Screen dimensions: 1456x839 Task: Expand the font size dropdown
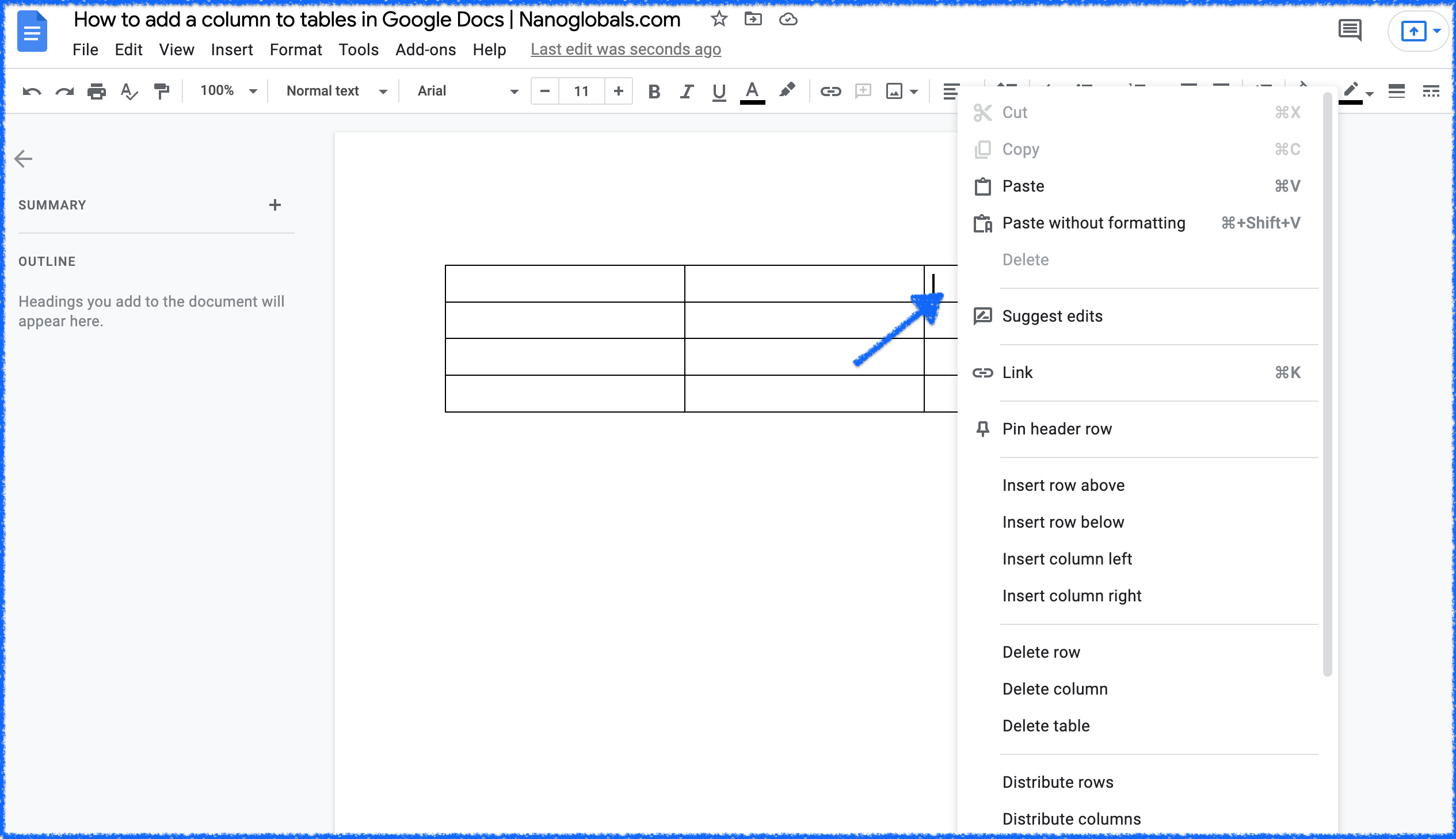click(x=581, y=91)
